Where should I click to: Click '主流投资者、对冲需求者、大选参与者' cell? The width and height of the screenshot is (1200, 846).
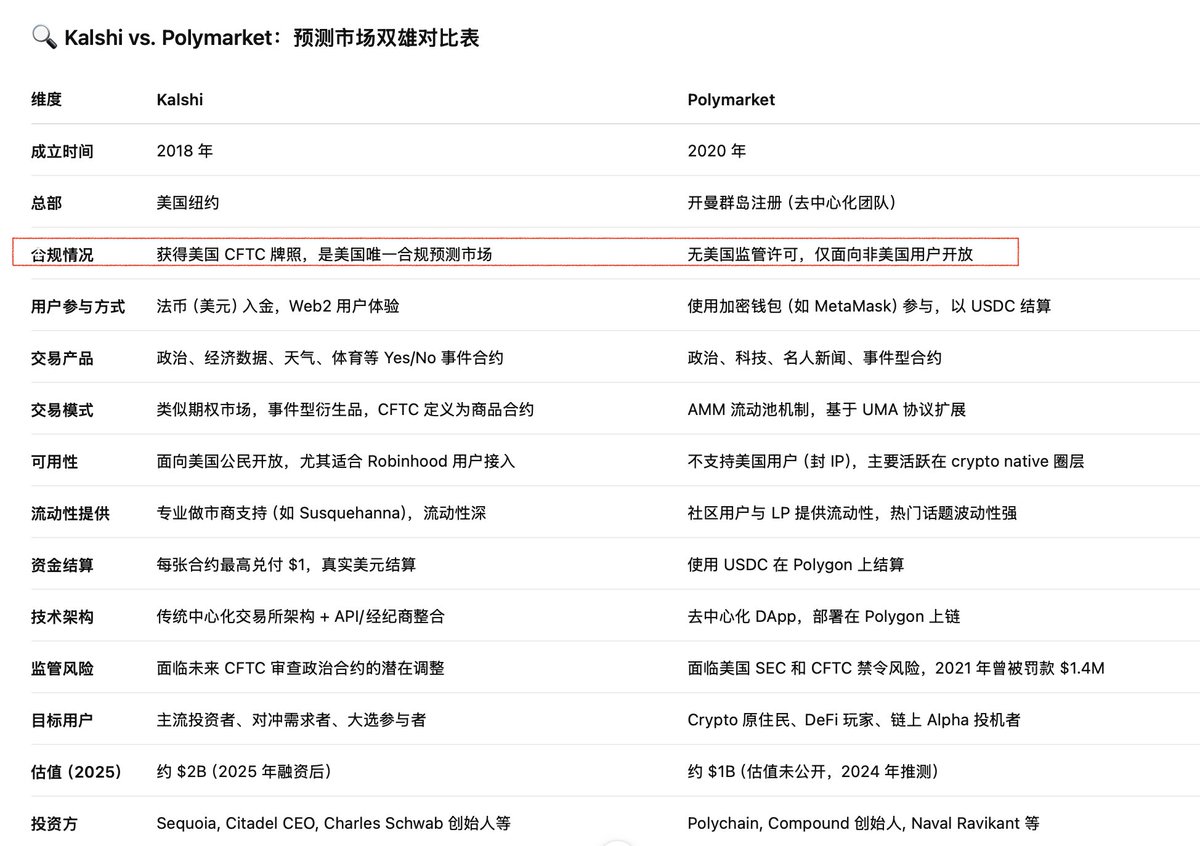pyautogui.click(x=291, y=720)
